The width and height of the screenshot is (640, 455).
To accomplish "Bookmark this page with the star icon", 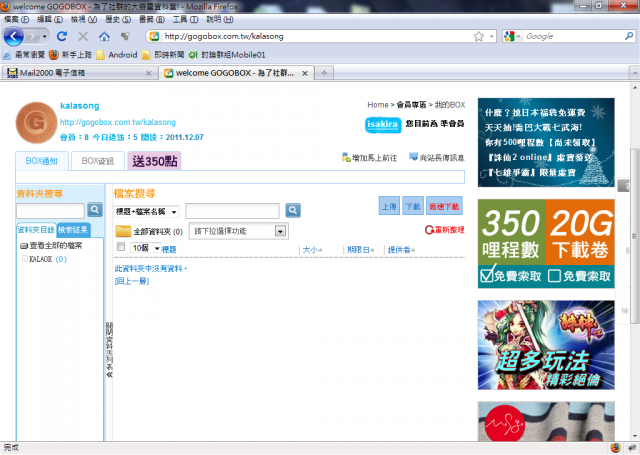I will (478, 36).
